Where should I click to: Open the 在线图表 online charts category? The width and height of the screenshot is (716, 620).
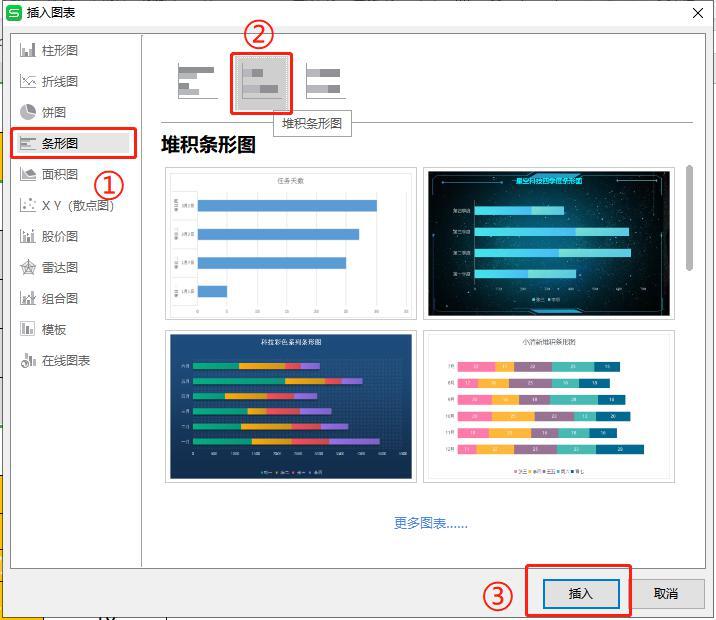(x=55, y=361)
